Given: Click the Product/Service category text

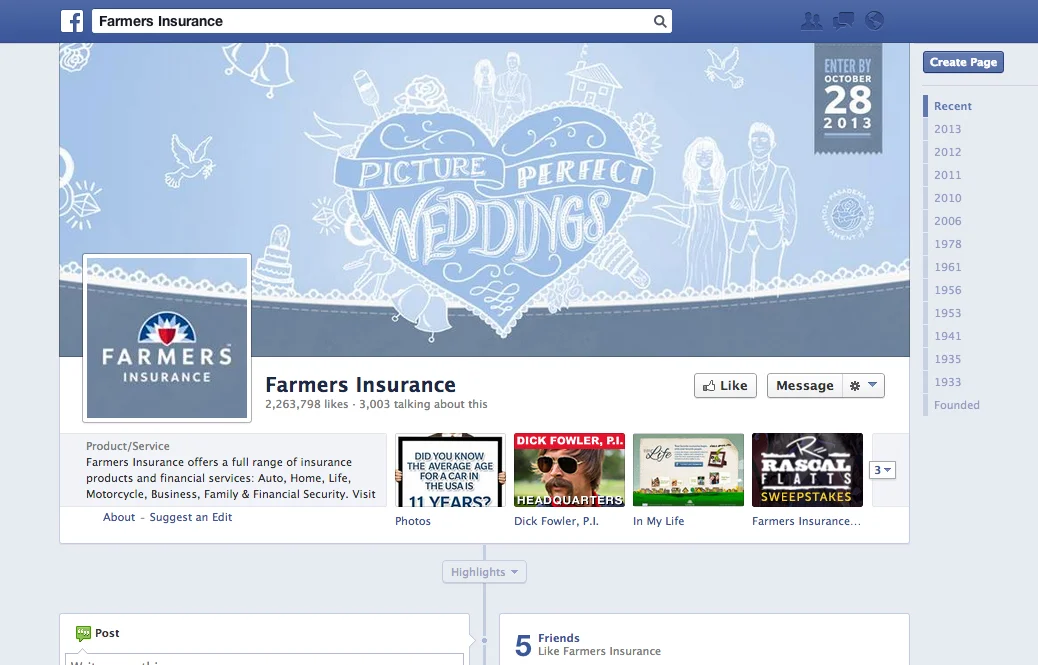Looking at the screenshot, I should [128, 446].
